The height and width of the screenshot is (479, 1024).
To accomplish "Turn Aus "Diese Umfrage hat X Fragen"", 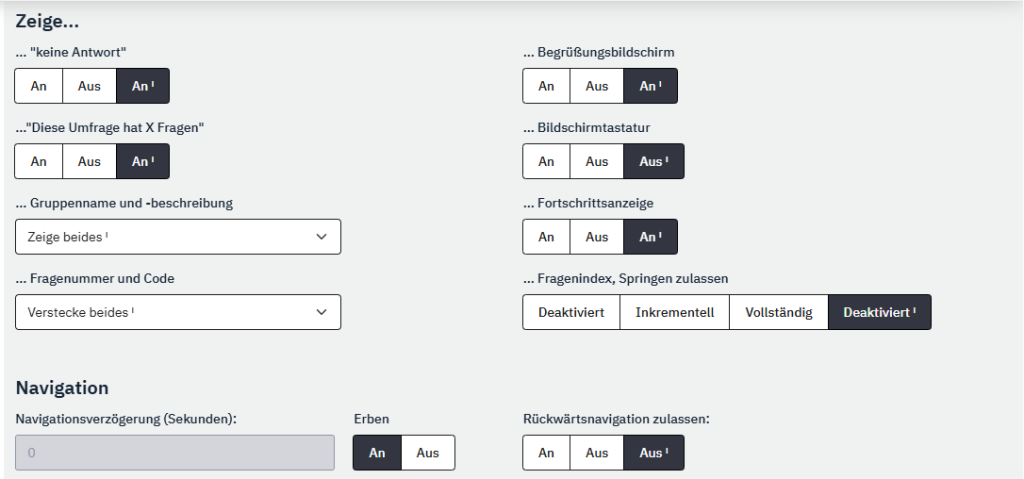I will click(x=89, y=161).
